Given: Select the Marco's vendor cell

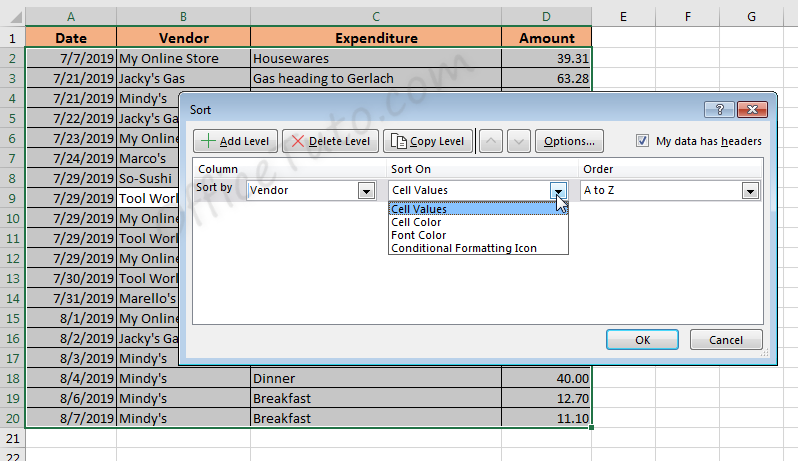Looking at the screenshot, I should (148, 158).
